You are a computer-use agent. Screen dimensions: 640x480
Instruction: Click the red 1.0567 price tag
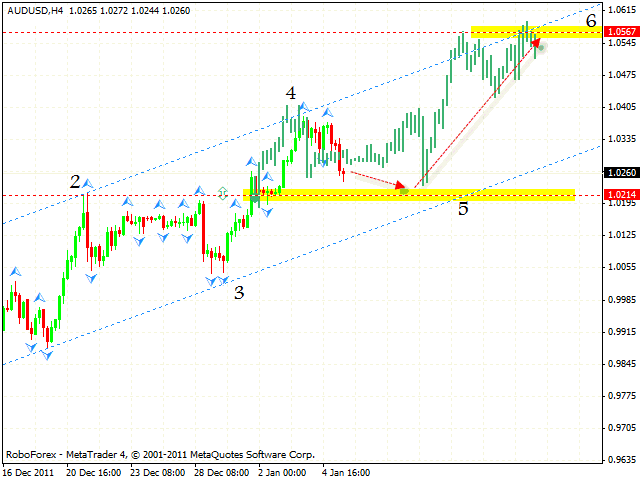point(620,32)
